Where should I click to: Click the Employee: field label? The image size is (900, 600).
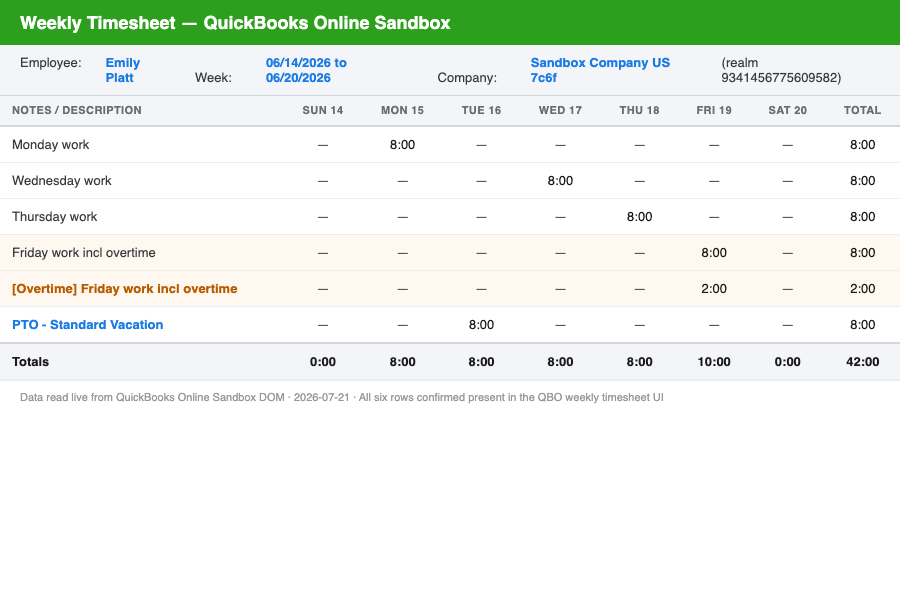(x=51, y=63)
